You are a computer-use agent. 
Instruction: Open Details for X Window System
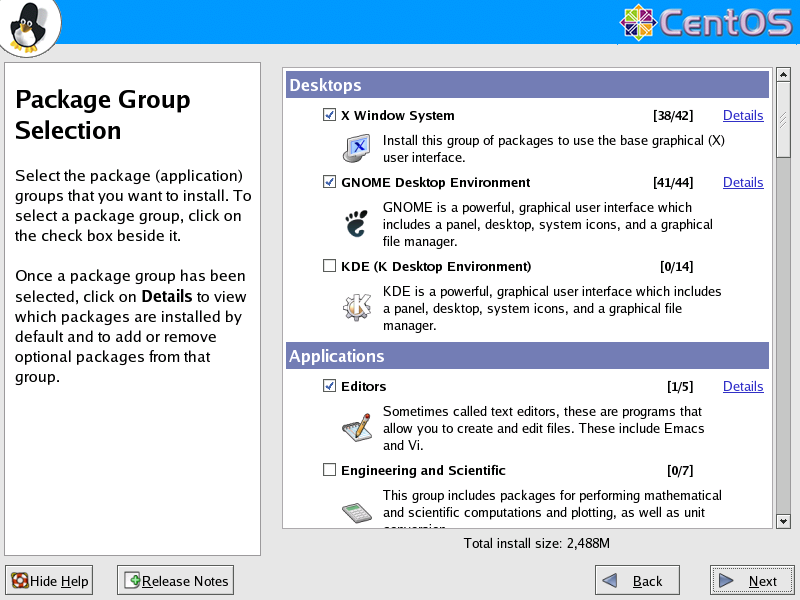743,115
